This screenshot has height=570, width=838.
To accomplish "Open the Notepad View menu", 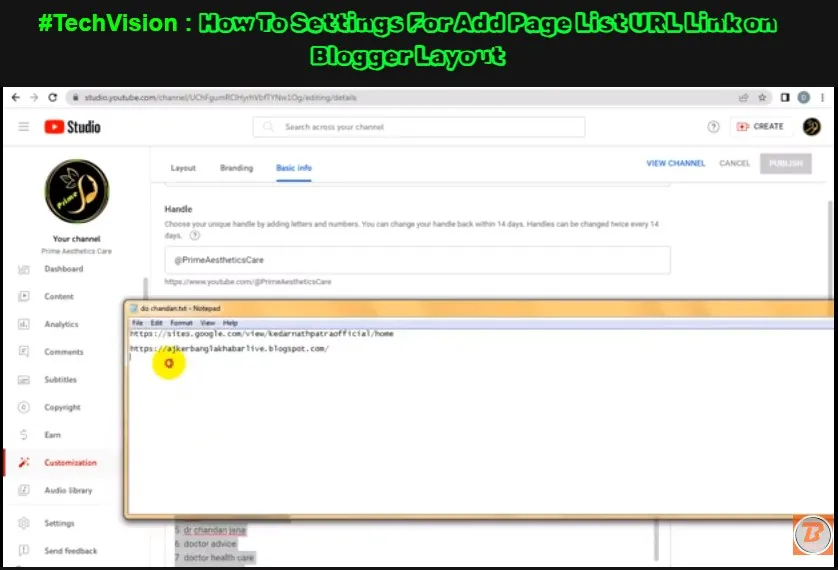I will coord(207,323).
